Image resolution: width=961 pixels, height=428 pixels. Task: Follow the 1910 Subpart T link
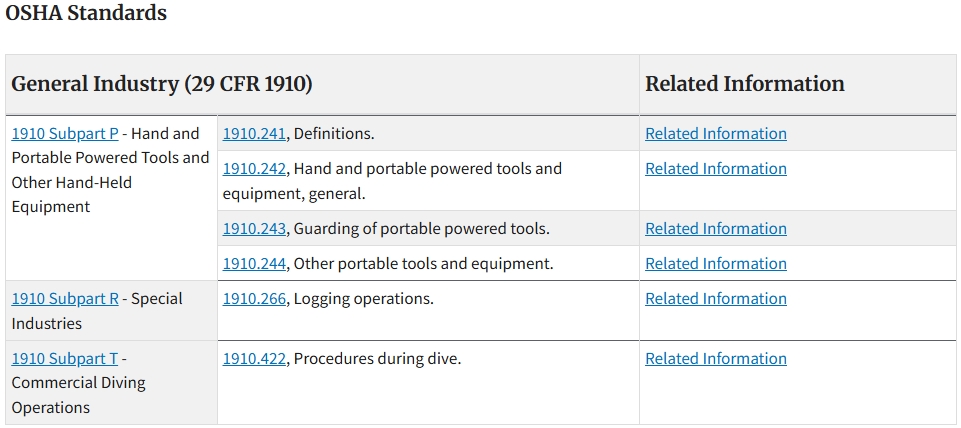point(64,359)
